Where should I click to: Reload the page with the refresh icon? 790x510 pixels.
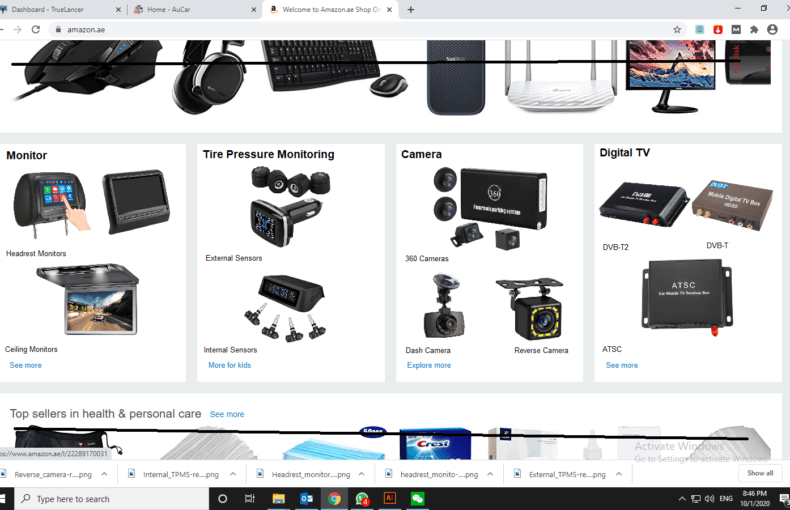(36, 30)
